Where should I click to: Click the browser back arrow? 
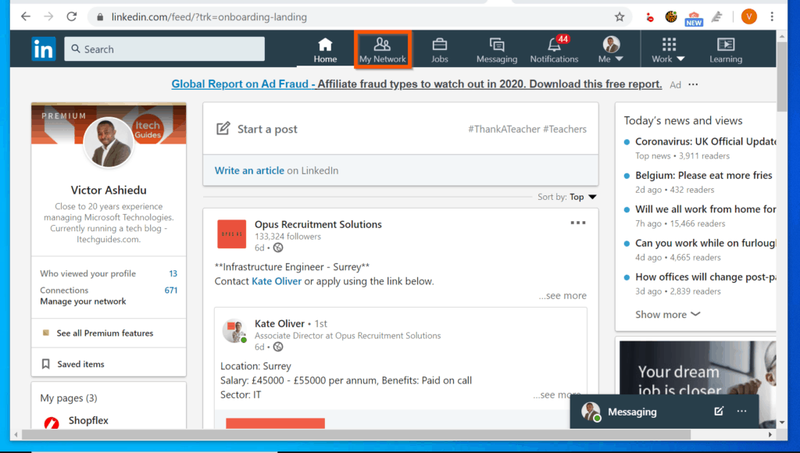(26, 17)
